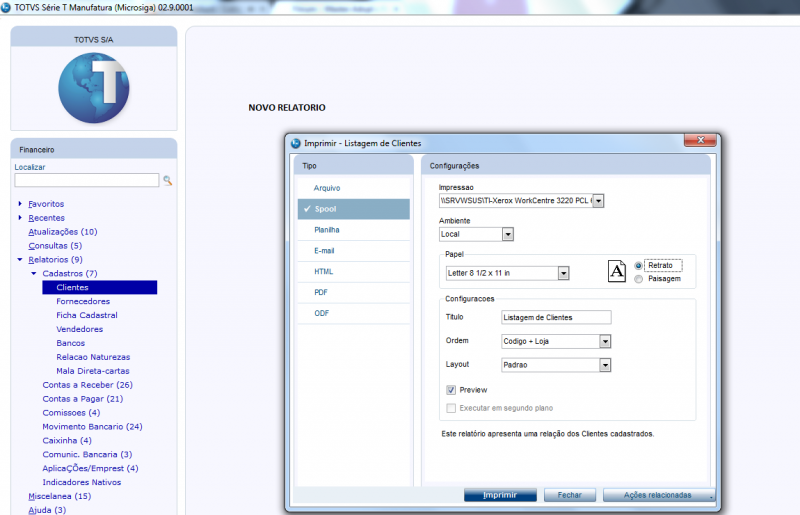
Task: Expand Movimento Bancario (24)
Action: tap(92, 427)
